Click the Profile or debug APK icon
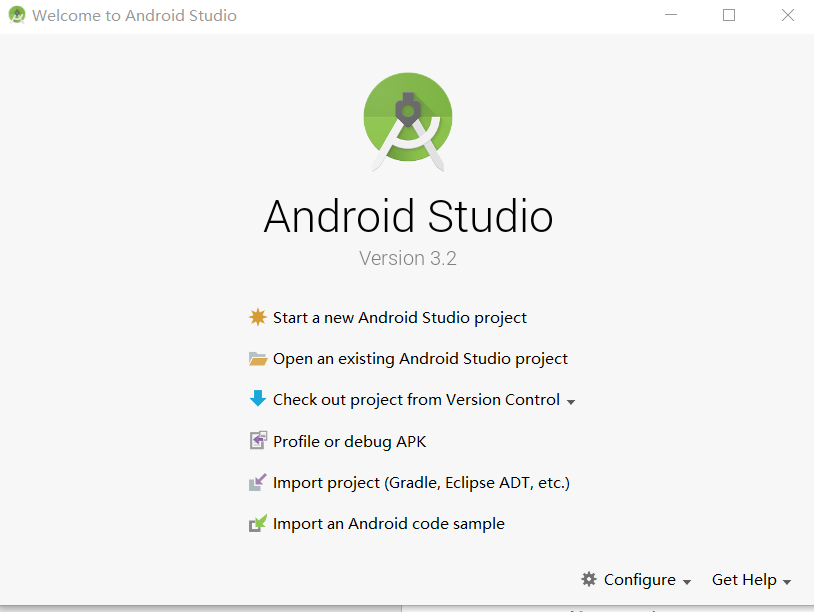The height and width of the screenshot is (612, 814). (x=258, y=441)
